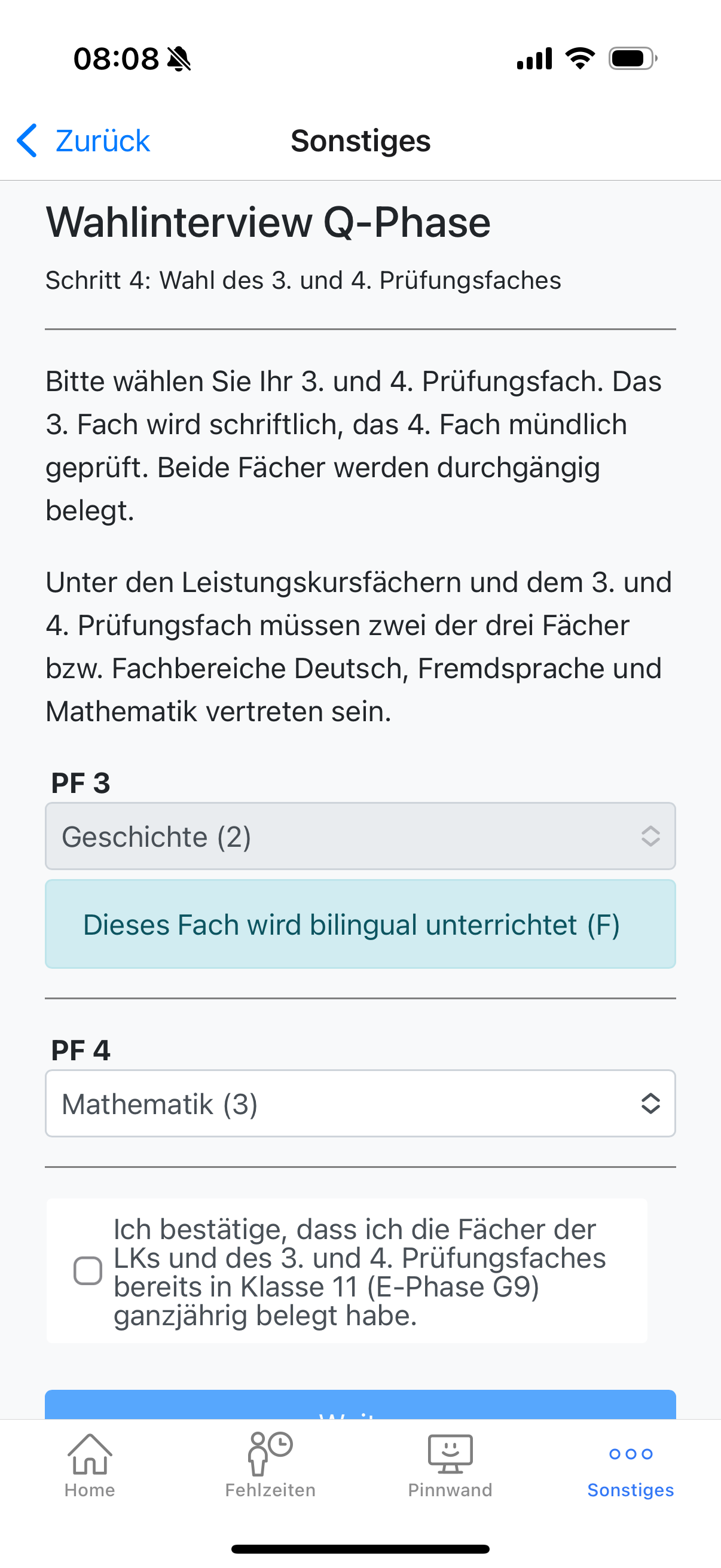Viewport: 721px width, 1568px height.
Task: Check the E-Phase confirmation checkbox
Action: [x=88, y=1271]
